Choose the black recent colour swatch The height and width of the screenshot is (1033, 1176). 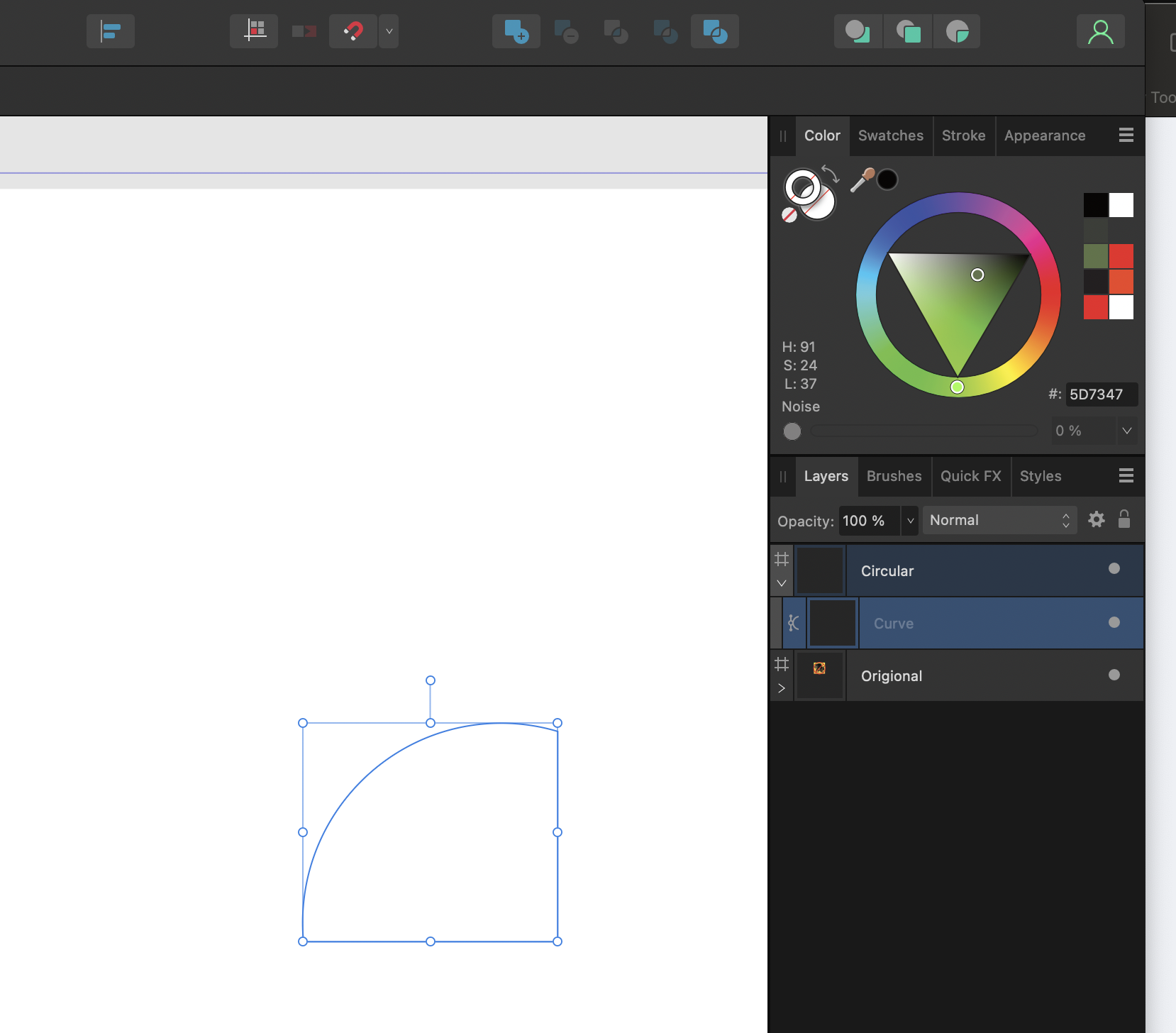[x=1096, y=205]
